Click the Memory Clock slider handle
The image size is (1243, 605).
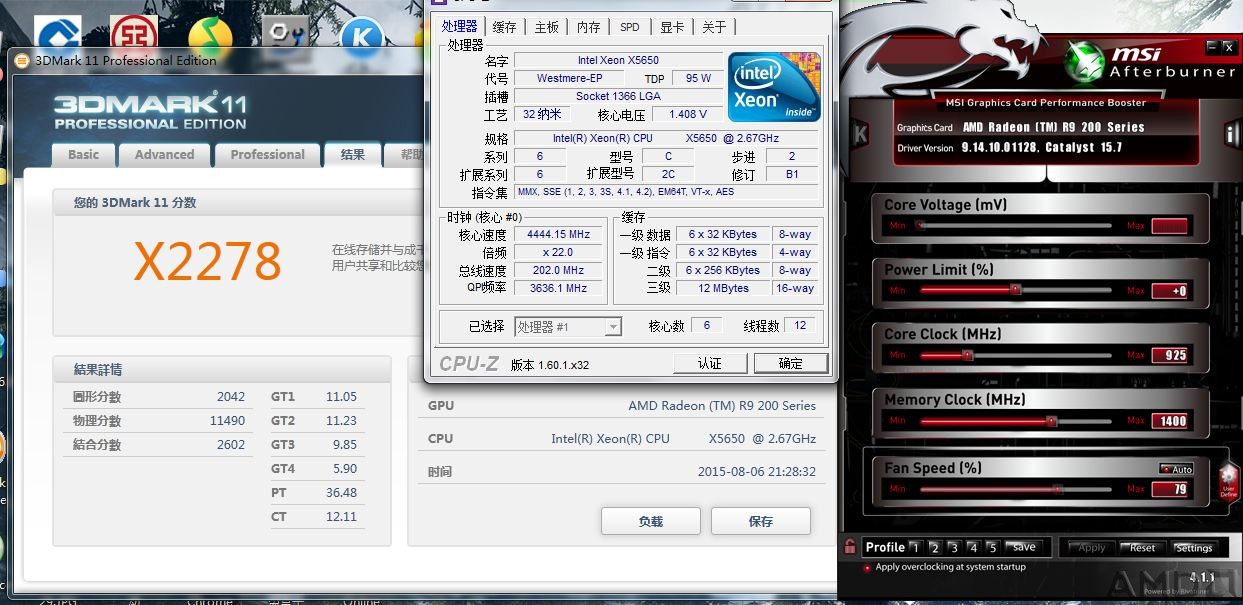pos(1051,421)
